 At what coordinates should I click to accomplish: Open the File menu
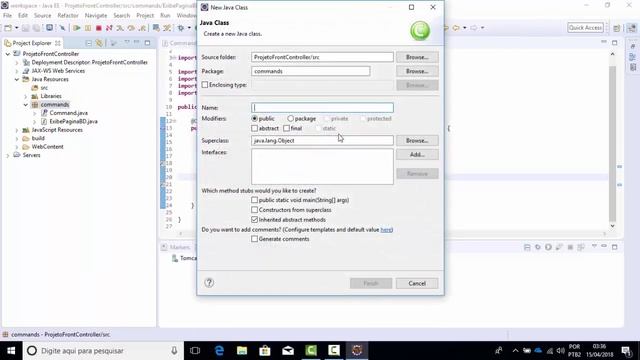click(x=7, y=16)
